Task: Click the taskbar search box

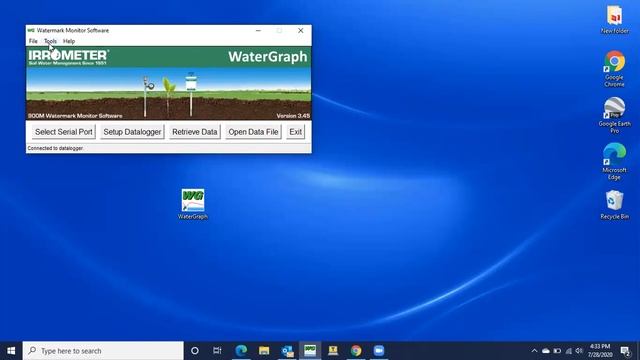Action: [103, 351]
